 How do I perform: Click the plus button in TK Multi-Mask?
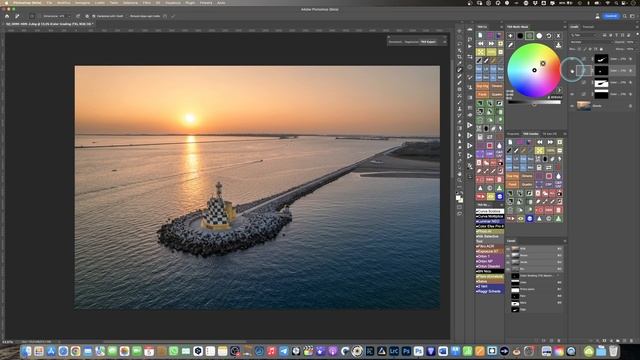point(510,36)
